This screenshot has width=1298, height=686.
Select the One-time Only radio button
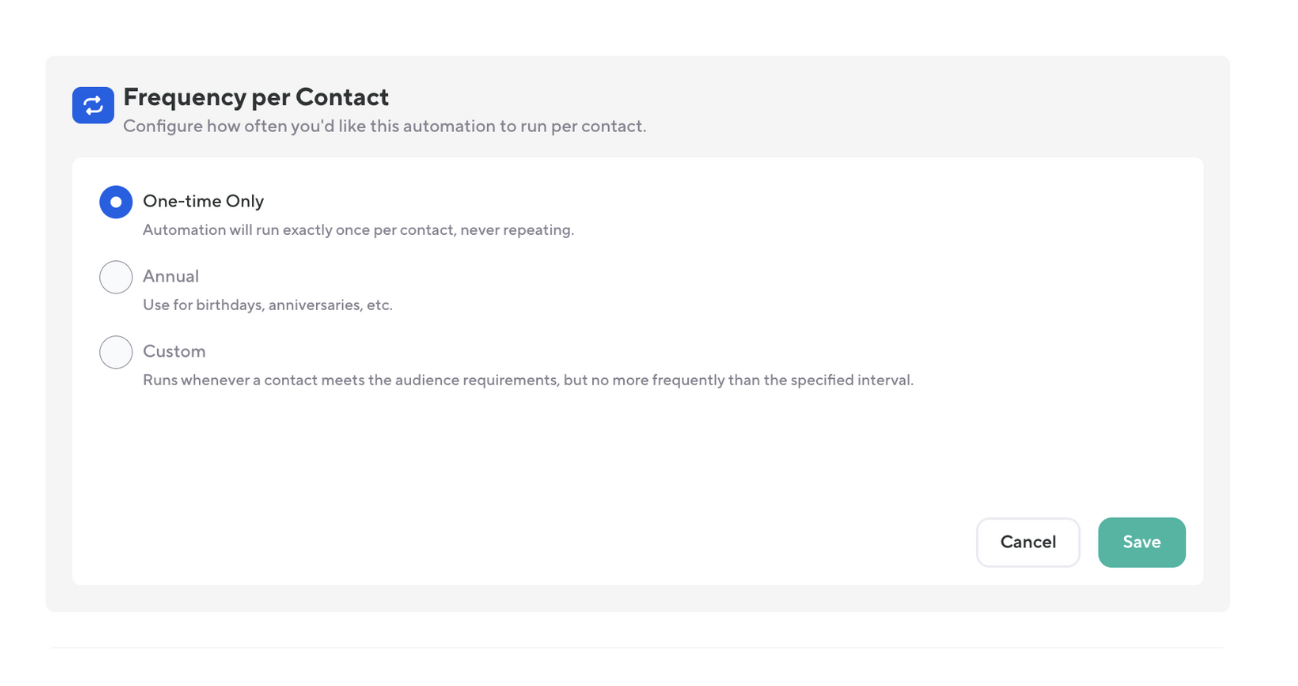tap(116, 202)
